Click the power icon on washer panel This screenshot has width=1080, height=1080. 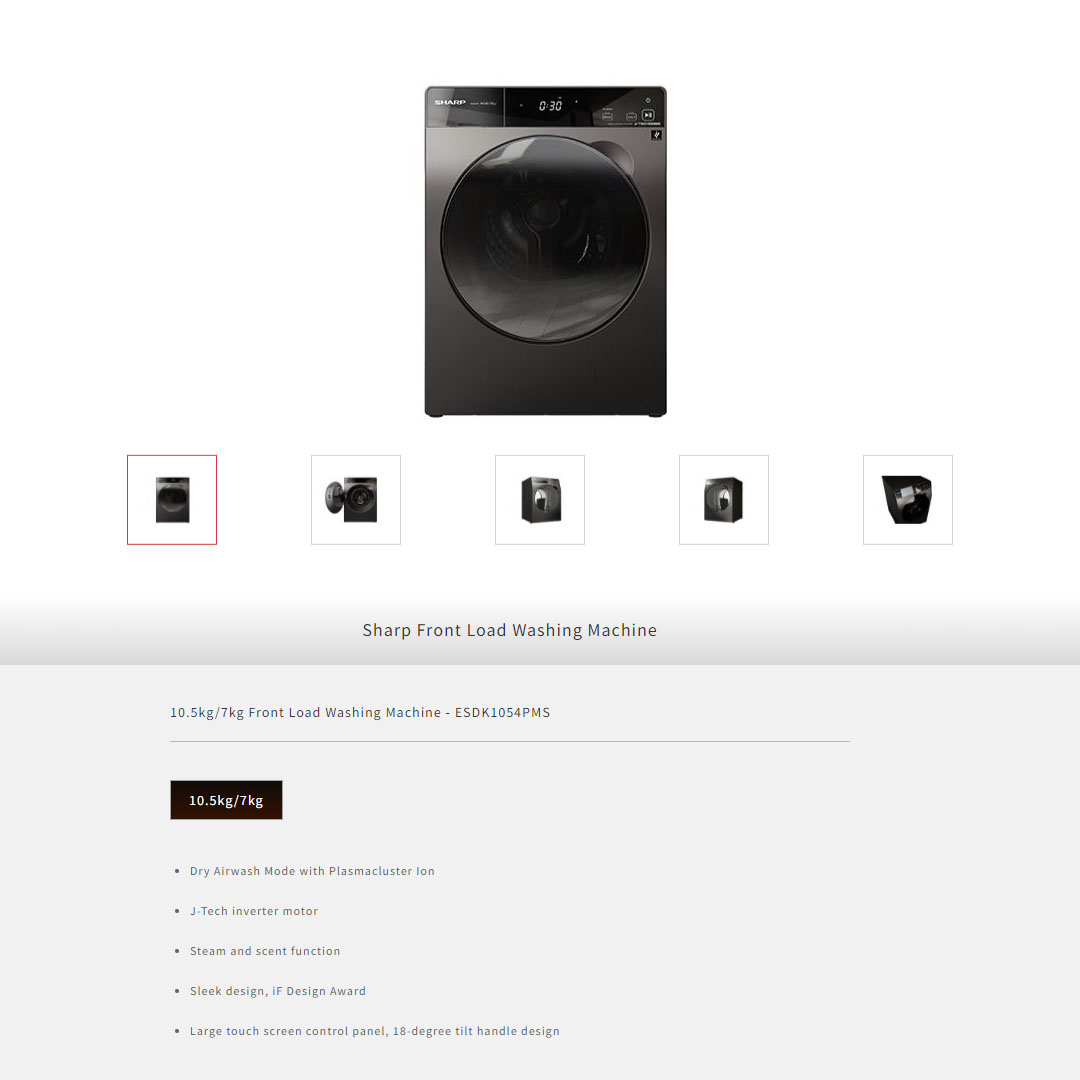click(647, 100)
